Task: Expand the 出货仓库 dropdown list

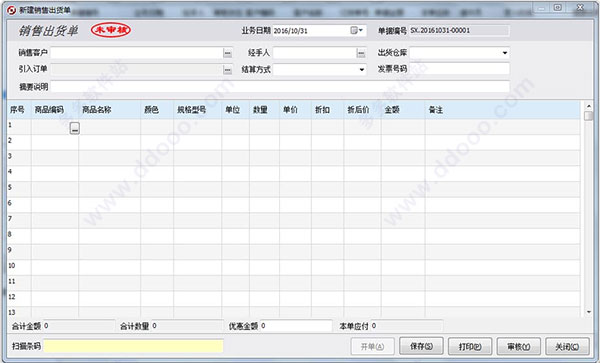Action: click(505, 53)
